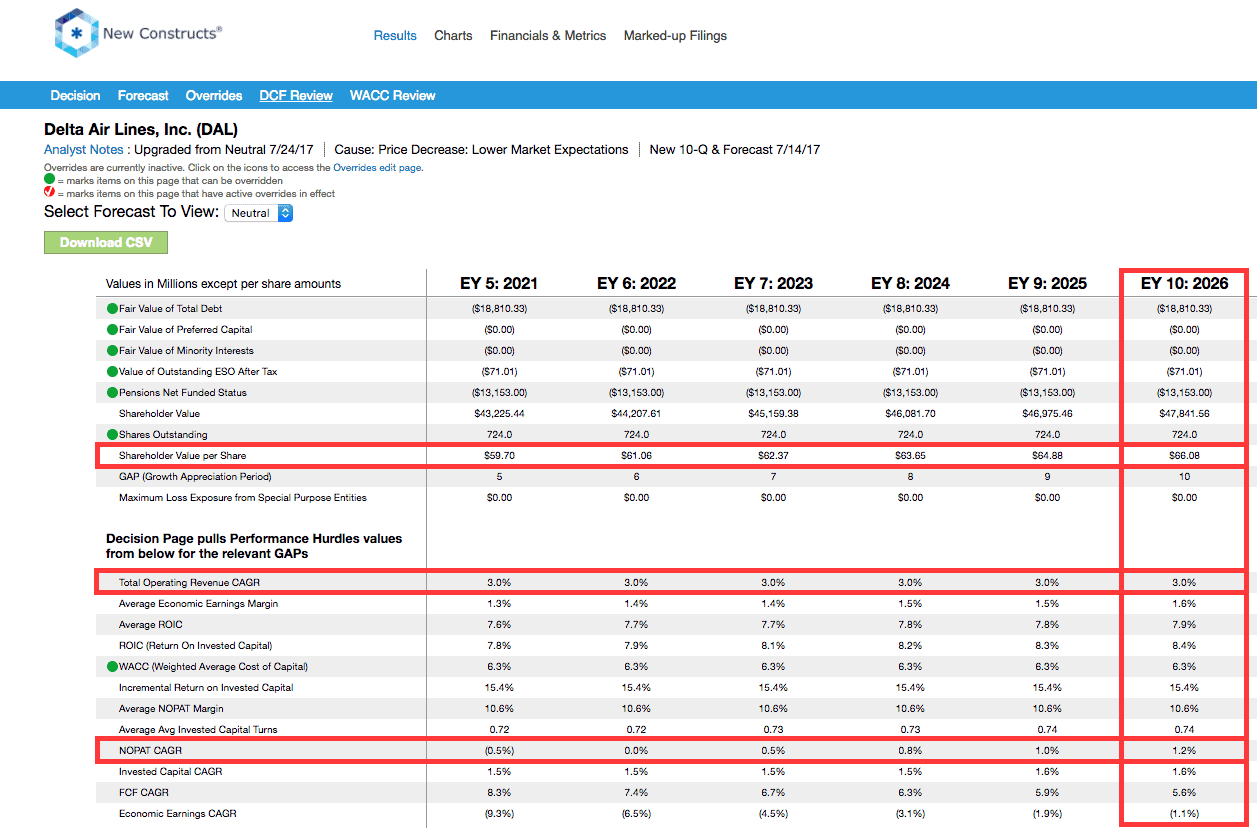Image resolution: width=1257 pixels, height=828 pixels.
Task: Click green override dot beside Pensions Net Funded Status
Action: (112, 392)
